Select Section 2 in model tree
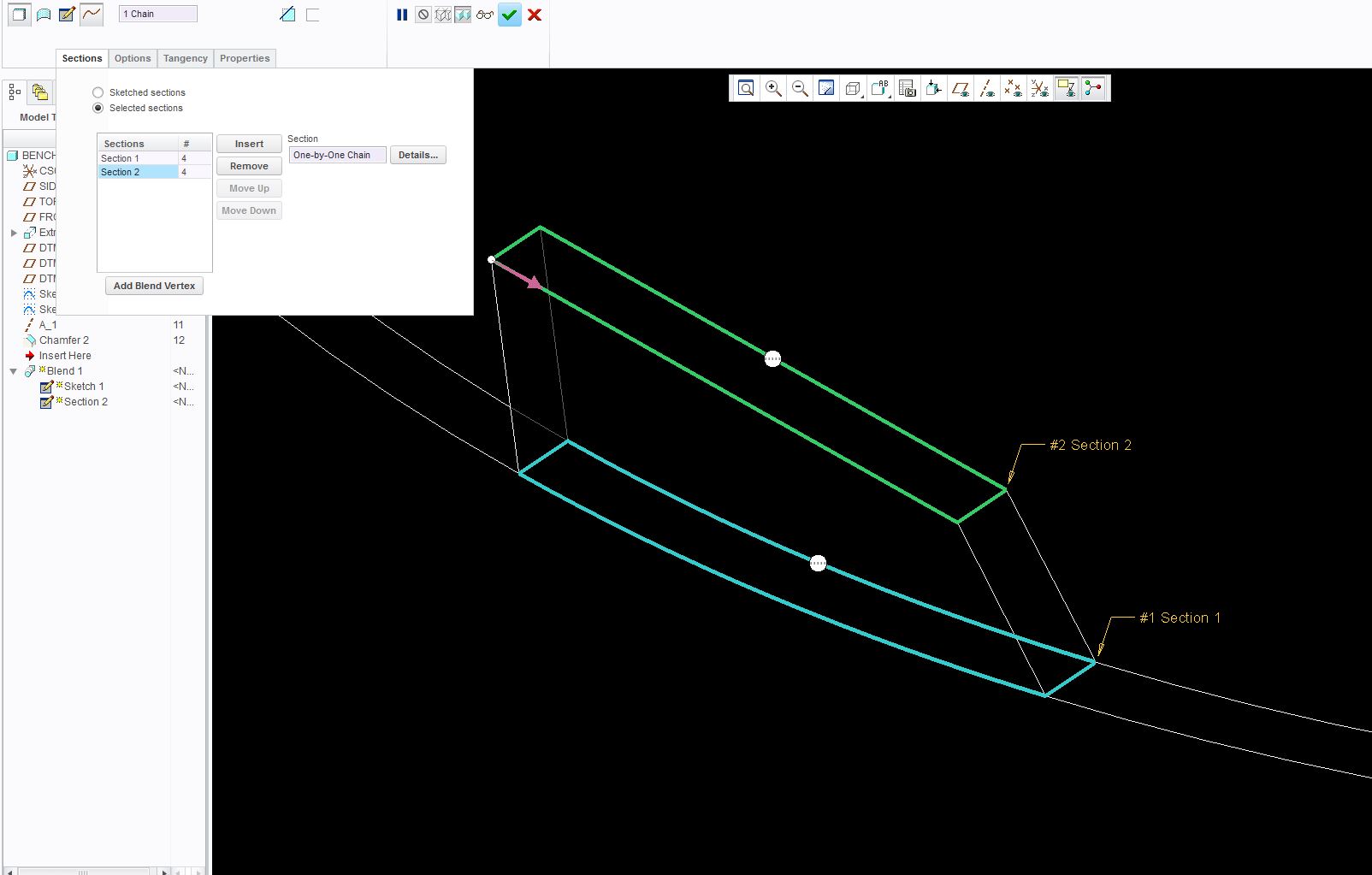 [86, 402]
